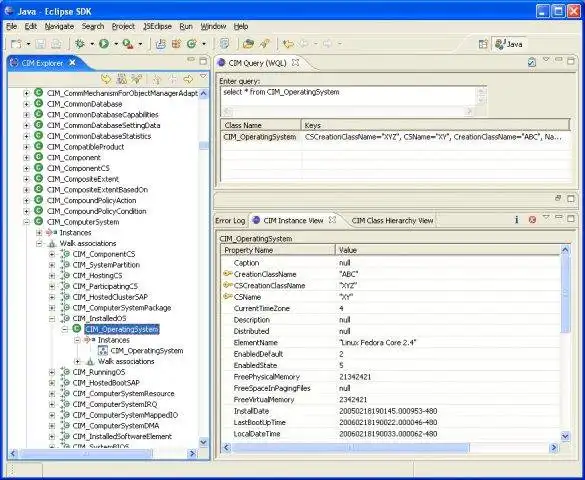Click the red stop icon in Instance View

coord(532,220)
